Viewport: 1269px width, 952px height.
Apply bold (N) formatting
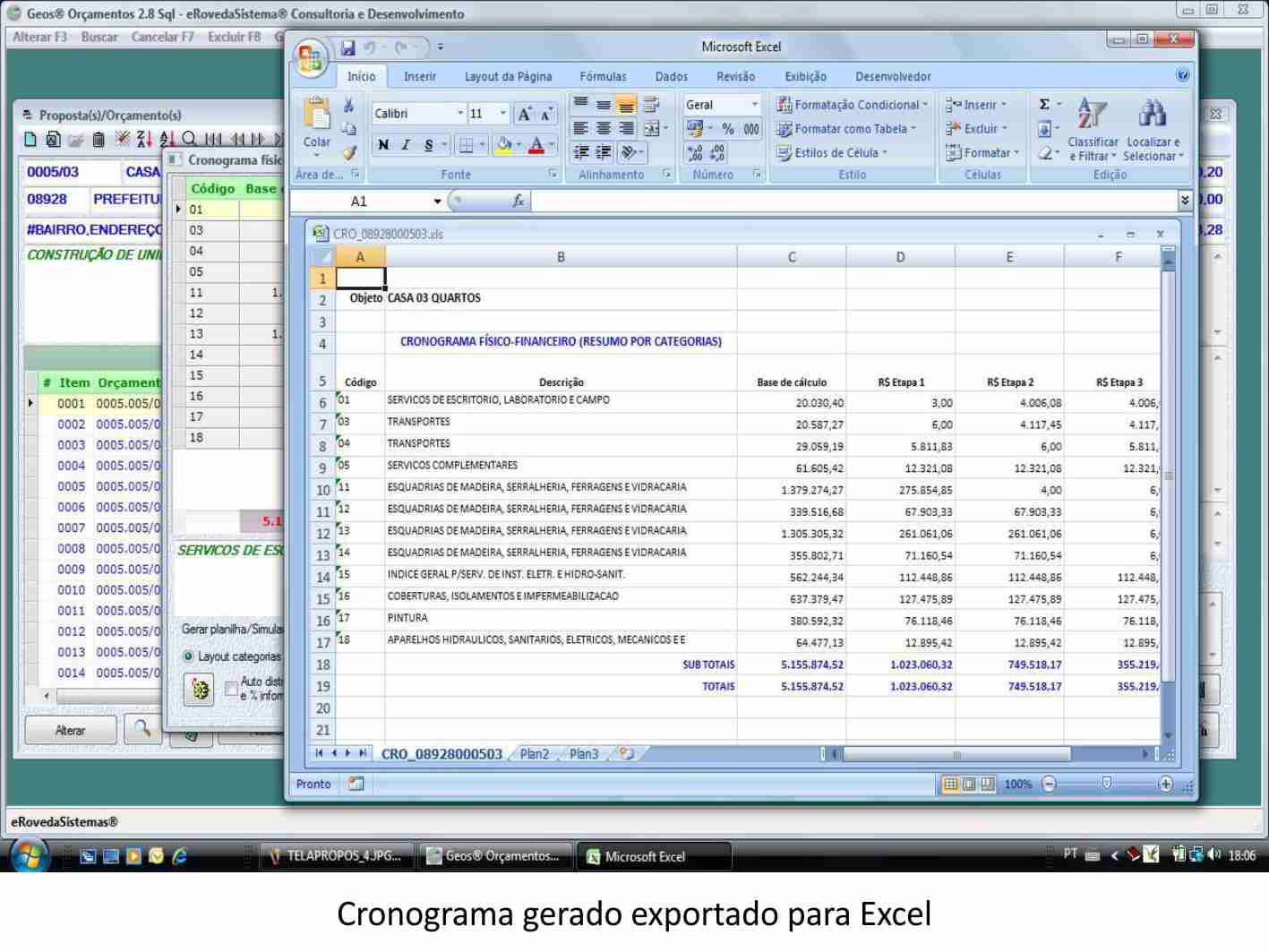point(383,145)
